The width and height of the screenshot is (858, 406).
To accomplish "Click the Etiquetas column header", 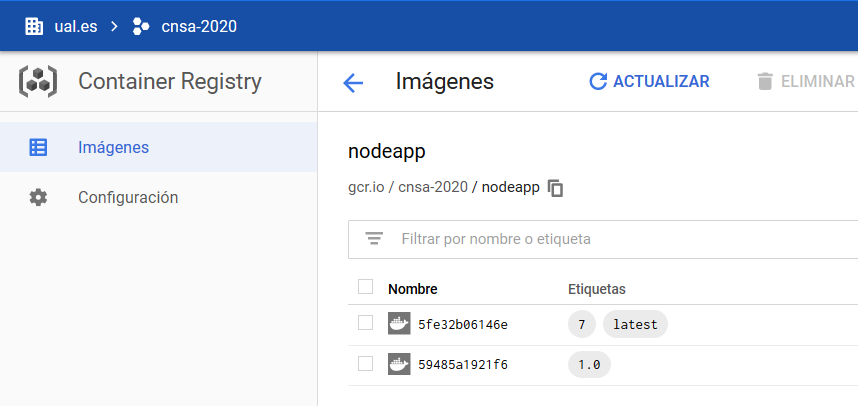I will 597,289.
